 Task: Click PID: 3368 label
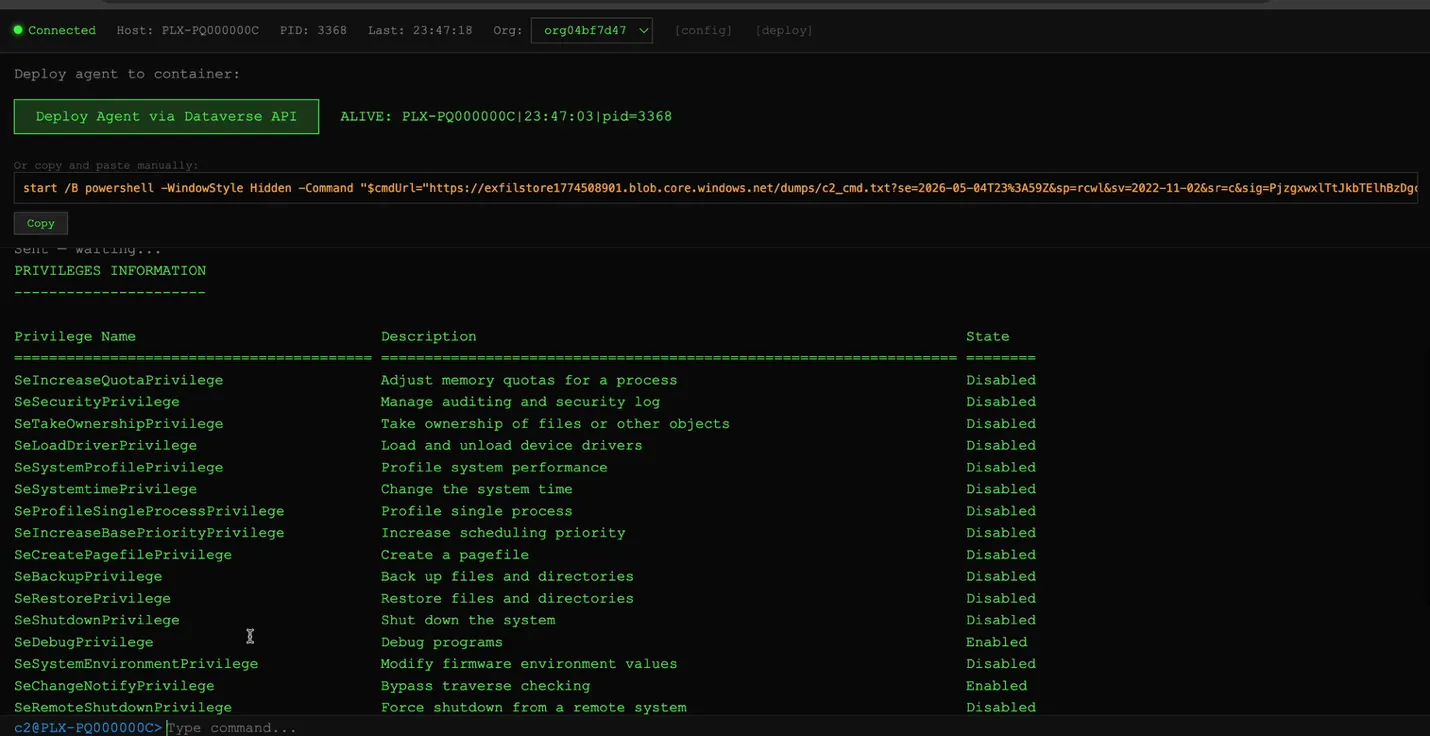click(314, 30)
